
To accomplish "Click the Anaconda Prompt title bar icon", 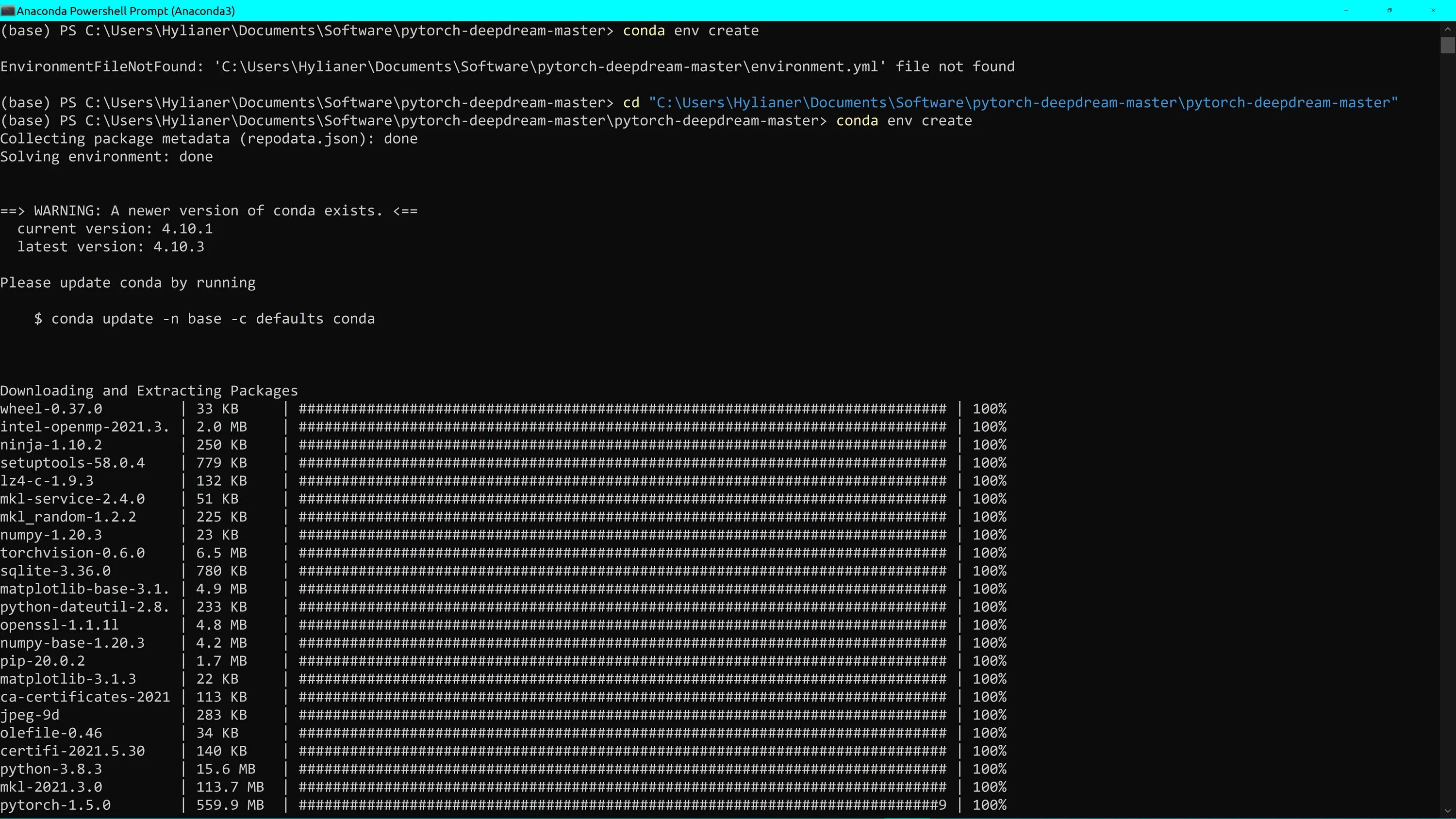I will 7,10.
